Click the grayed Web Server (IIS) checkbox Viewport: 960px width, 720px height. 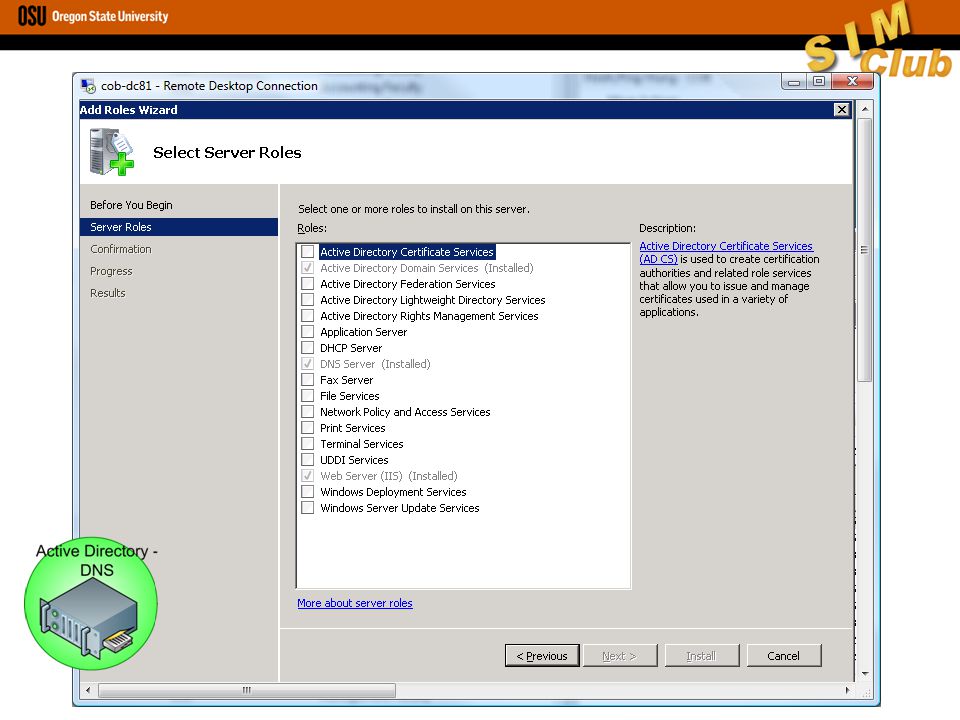tap(308, 475)
